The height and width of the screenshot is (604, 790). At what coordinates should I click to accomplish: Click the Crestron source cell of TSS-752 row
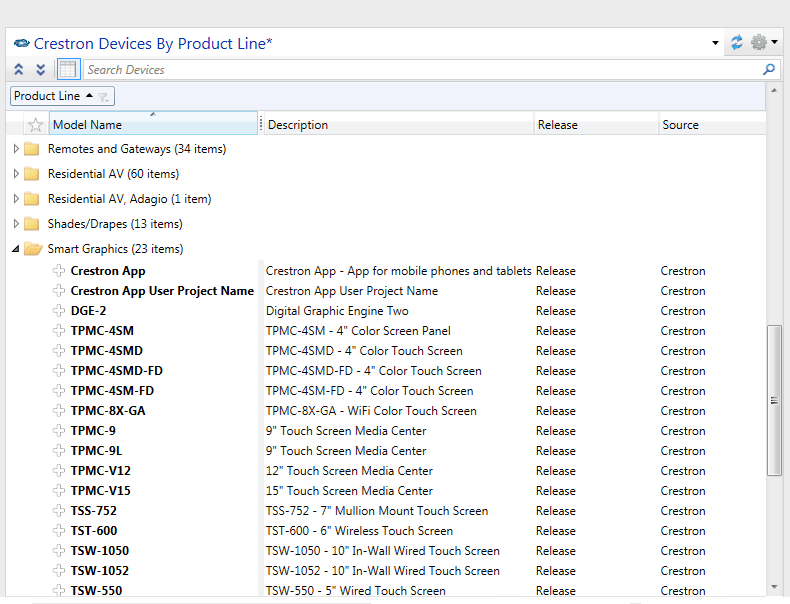pos(683,511)
